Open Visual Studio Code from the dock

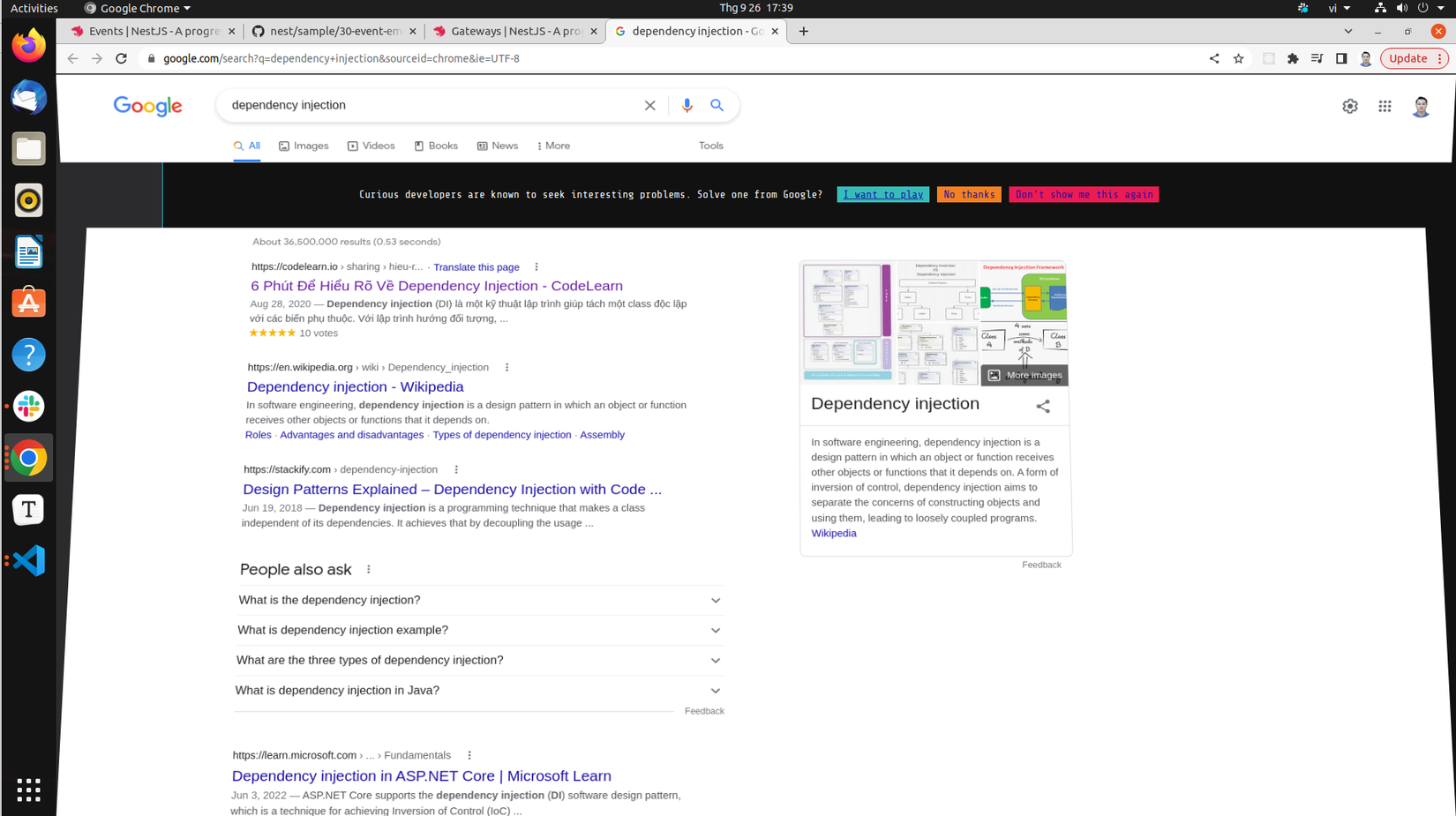point(28,560)
